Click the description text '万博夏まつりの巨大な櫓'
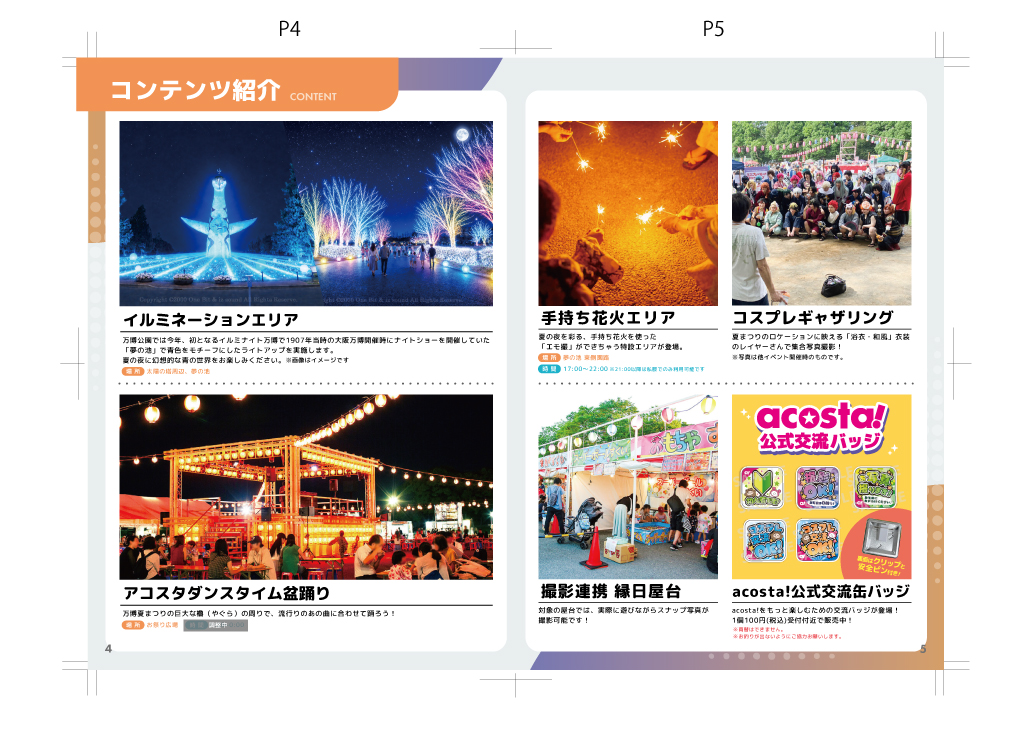This screenshot has height=729, width=1032. 259,613
